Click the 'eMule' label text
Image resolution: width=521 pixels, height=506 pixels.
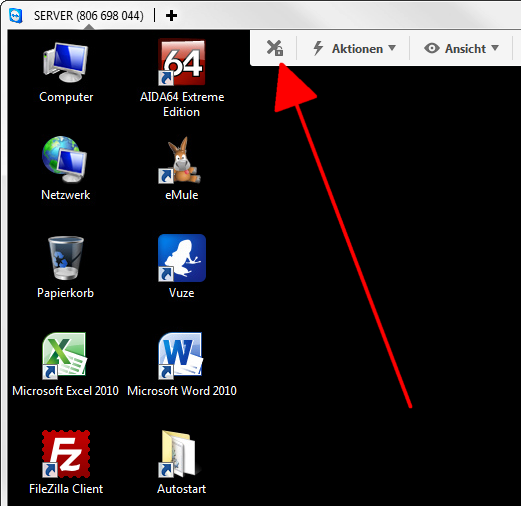click(x=182, y=195)
